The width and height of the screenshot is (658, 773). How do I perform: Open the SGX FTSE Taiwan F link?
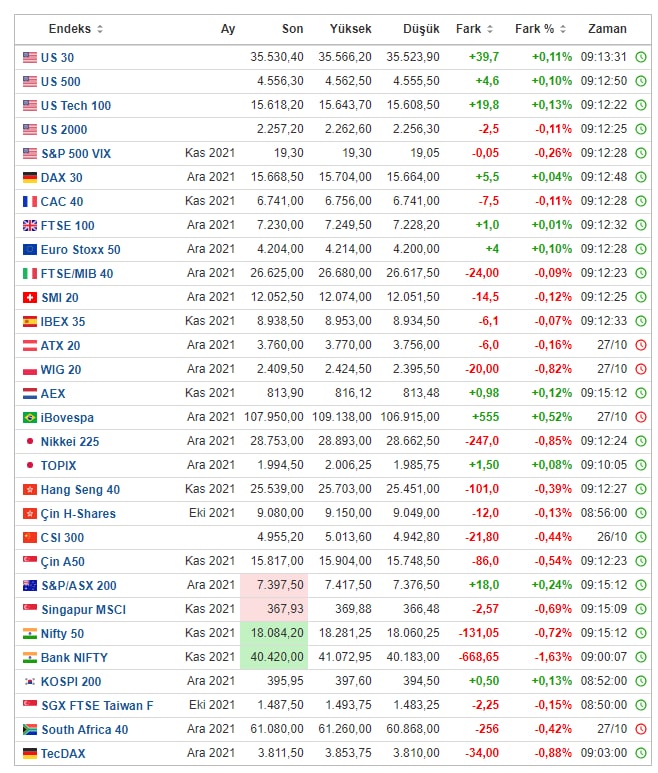pos(97,706)
